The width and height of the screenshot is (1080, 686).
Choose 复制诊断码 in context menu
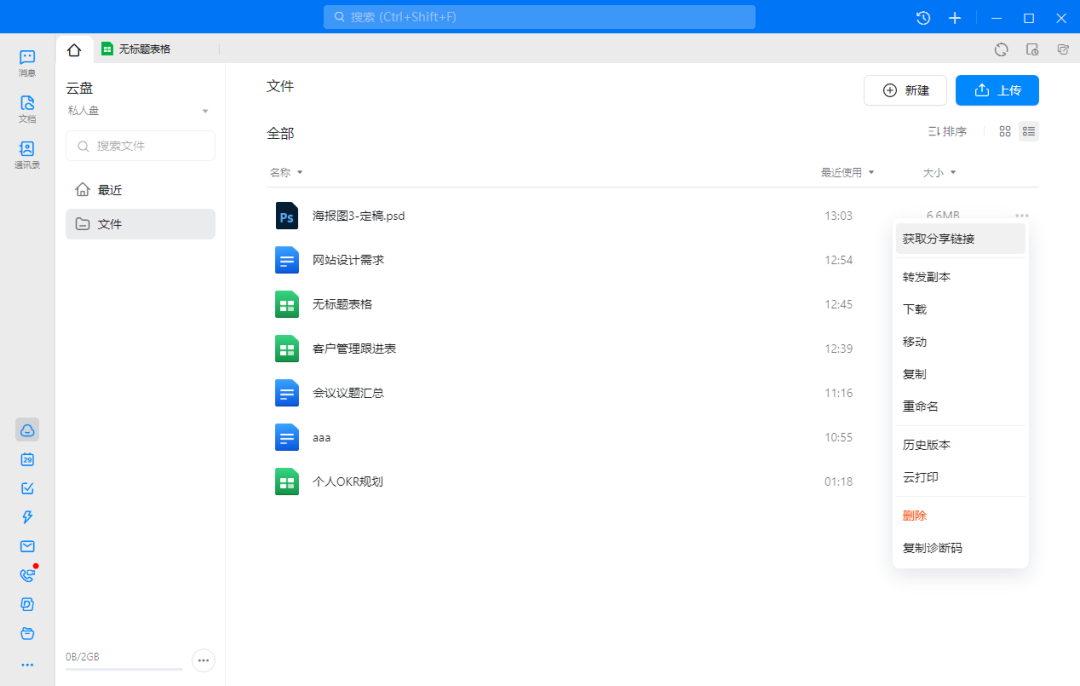(960, 548)
